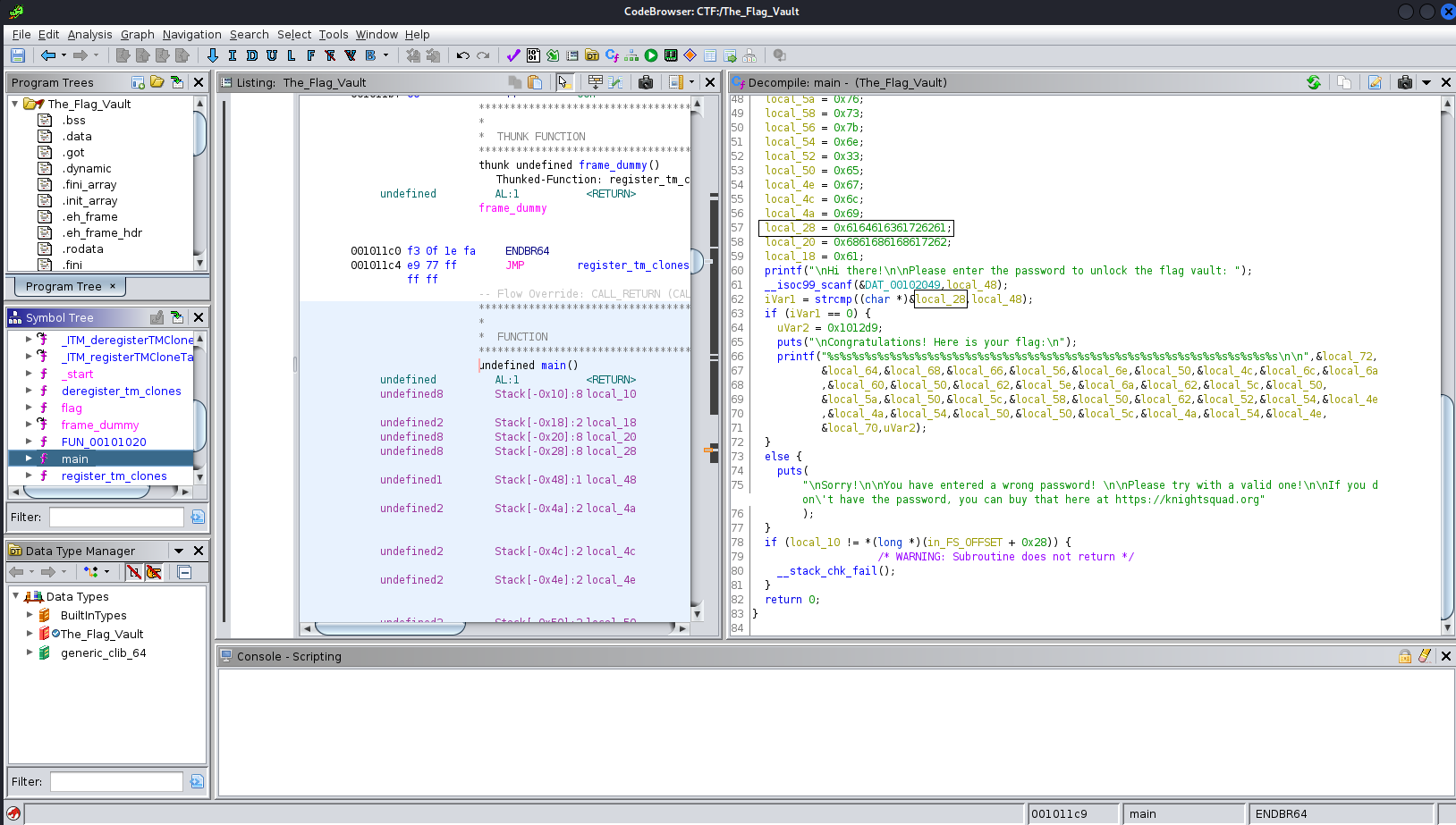Expand BuiltInTypes in Data Type Manager
Screen dimensions: 1456x825
point(30,615)
